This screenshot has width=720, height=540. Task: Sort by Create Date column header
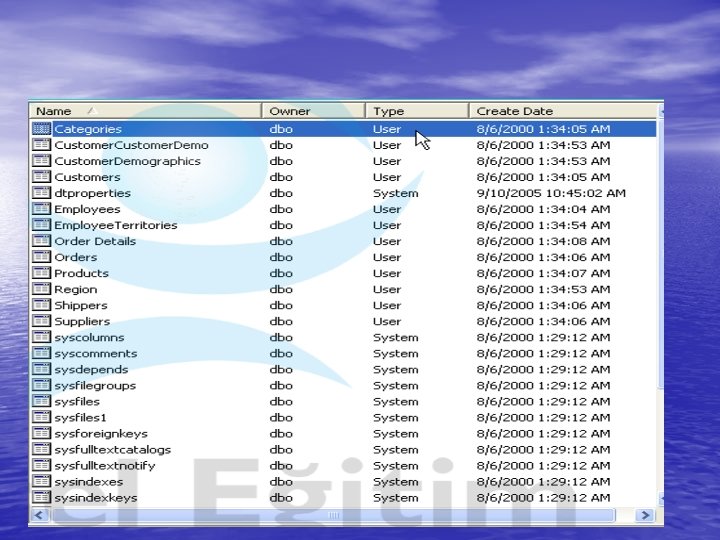563,111
